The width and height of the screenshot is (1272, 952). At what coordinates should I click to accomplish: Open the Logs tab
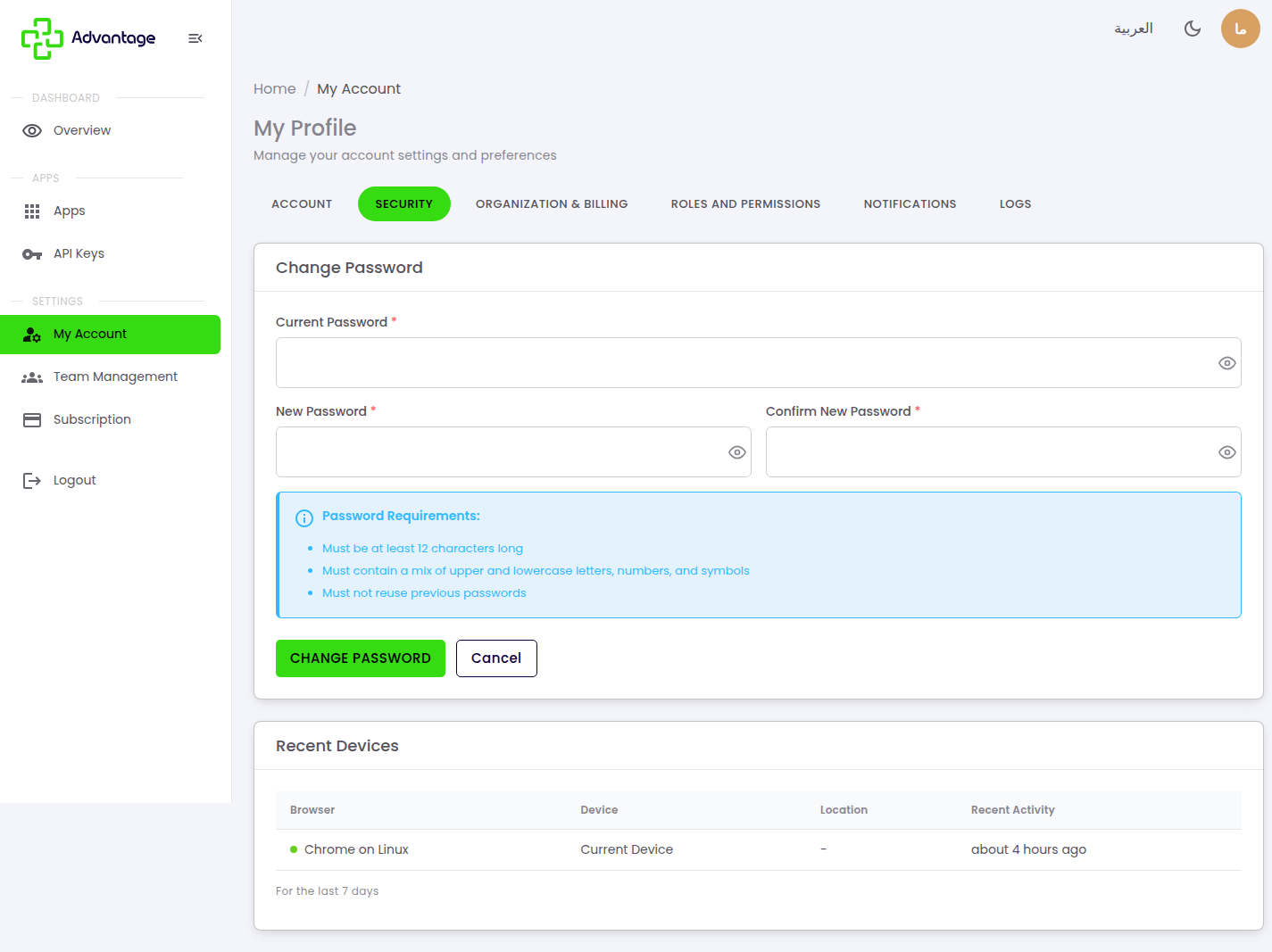1016,203
